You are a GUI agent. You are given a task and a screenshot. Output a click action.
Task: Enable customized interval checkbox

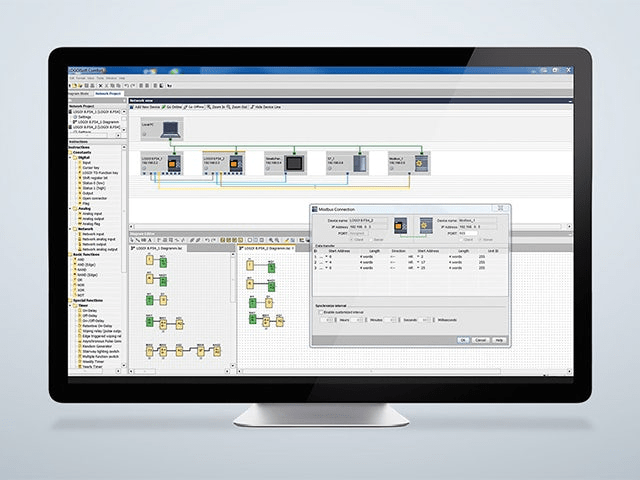pos(319,313)
